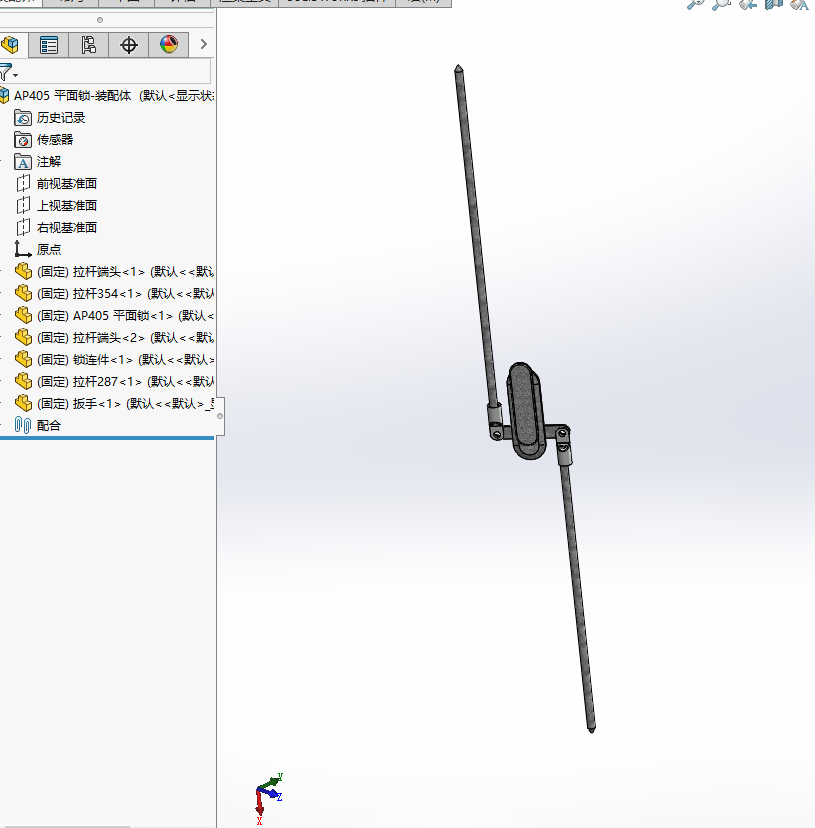Click the 上视基准面 plane icon
Viewport: 815px width, 828px height.
(x=23, y=205)
